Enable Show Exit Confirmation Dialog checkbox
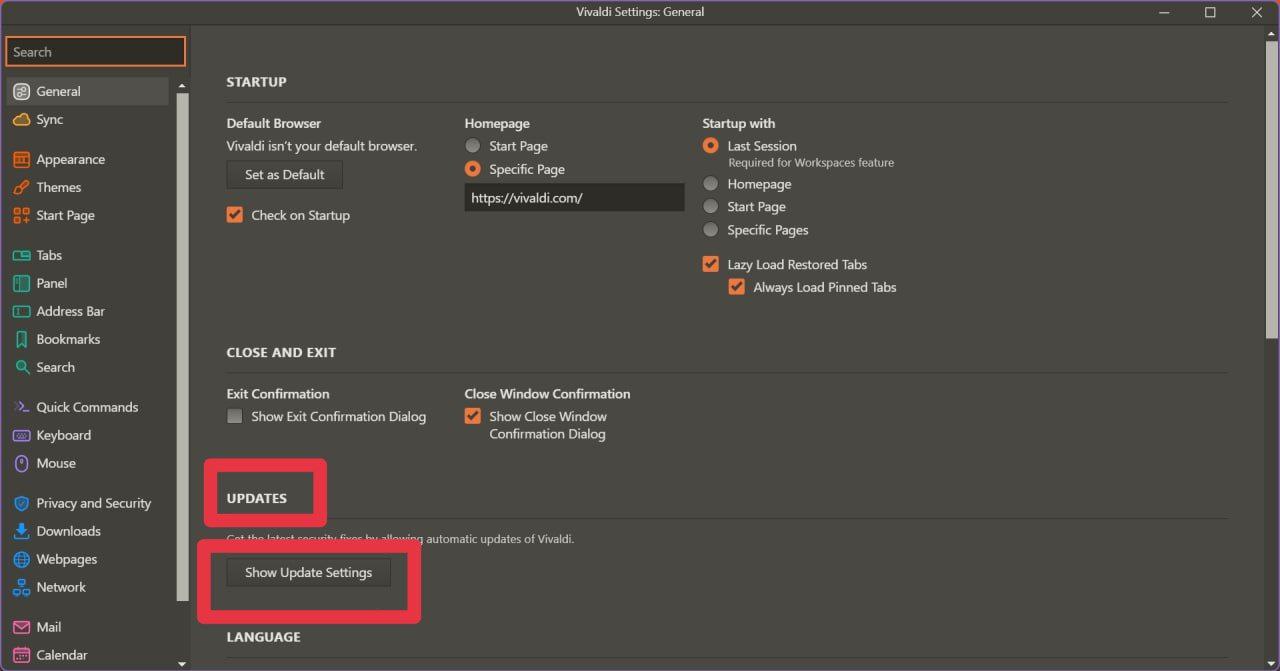Image resolution: width=1280 pixels, height=671 pixels. coord(235,416)
